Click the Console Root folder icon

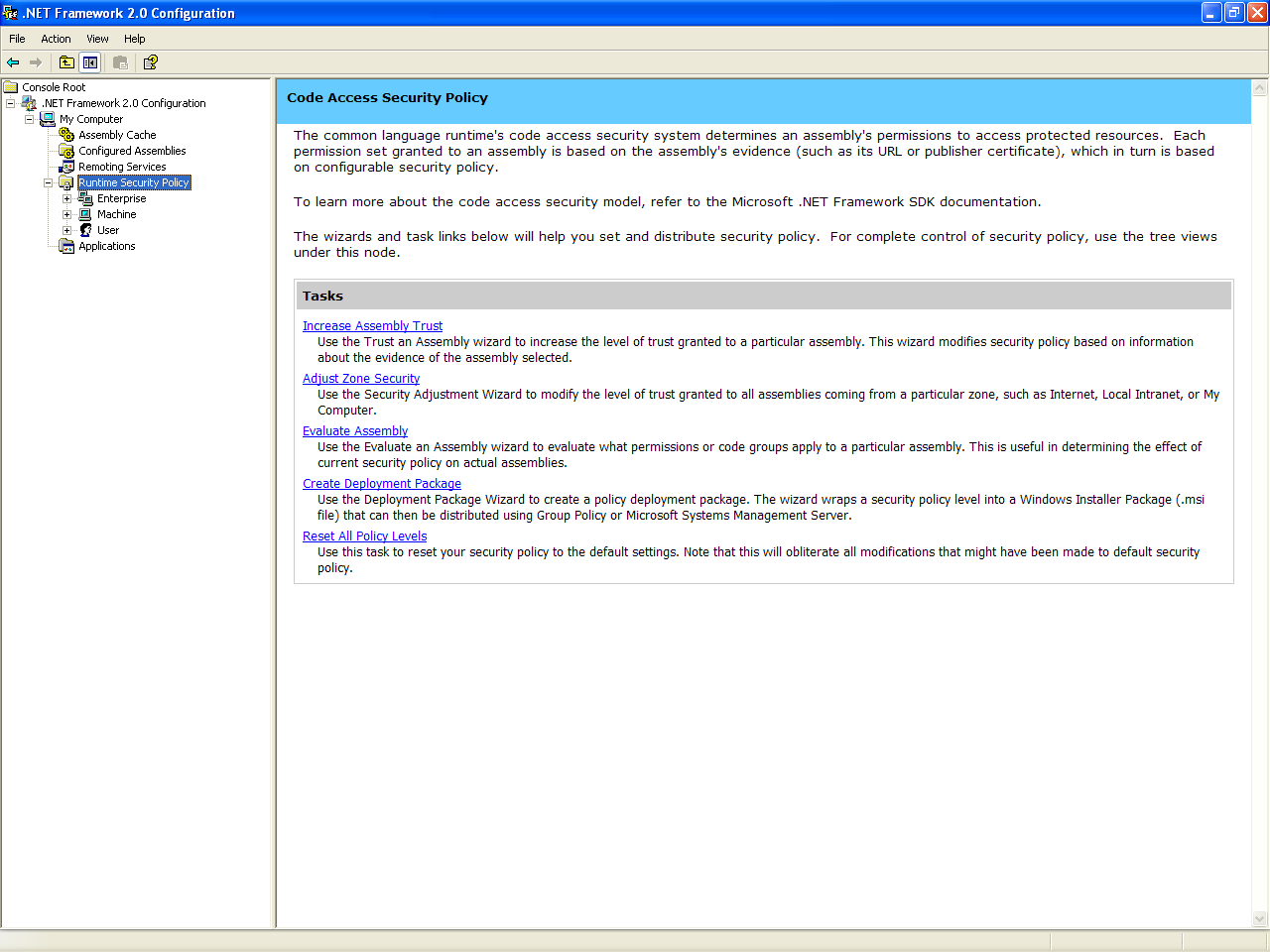pos(11,87)
